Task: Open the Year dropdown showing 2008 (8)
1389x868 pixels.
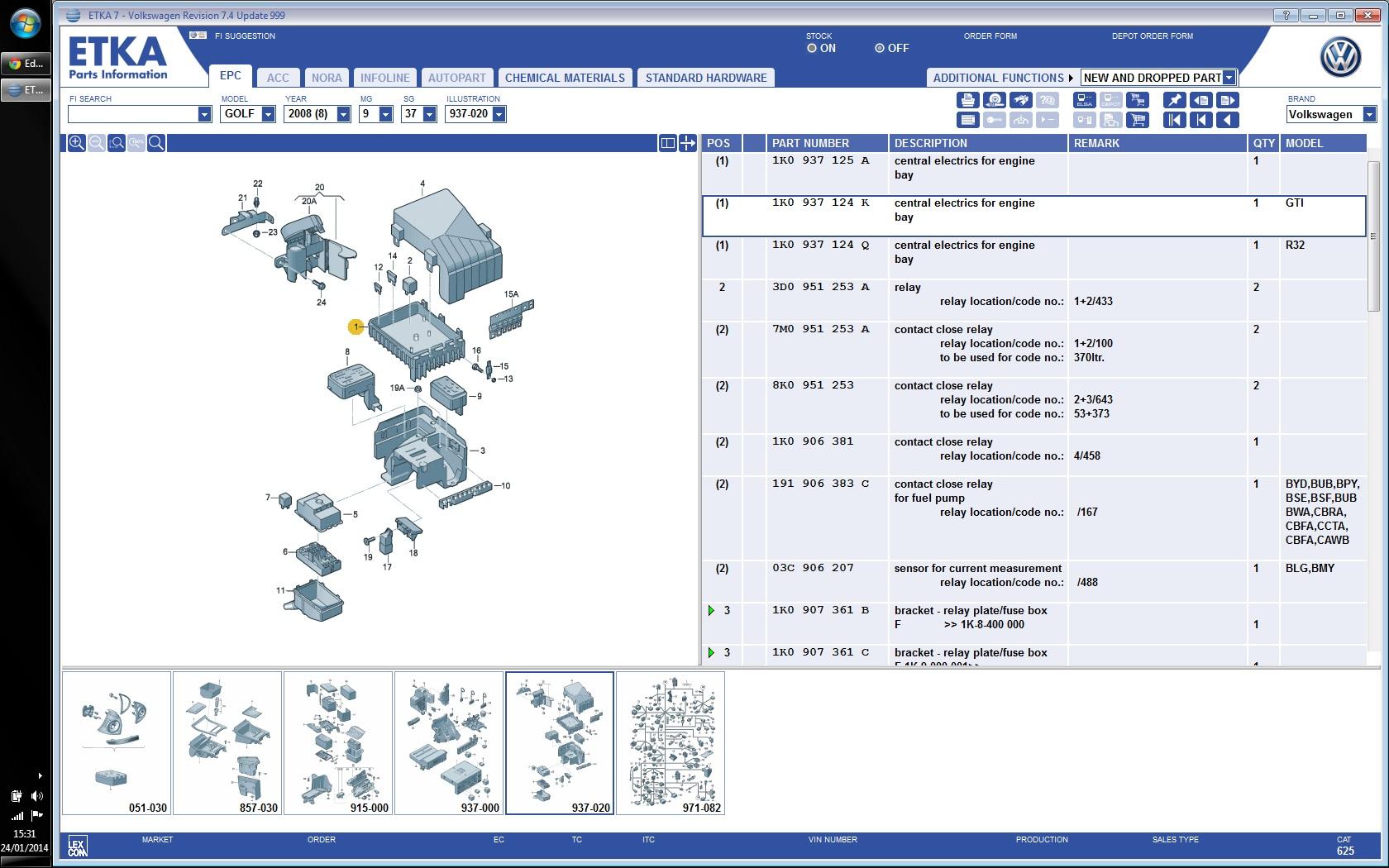Action: (x=343, y=114)
